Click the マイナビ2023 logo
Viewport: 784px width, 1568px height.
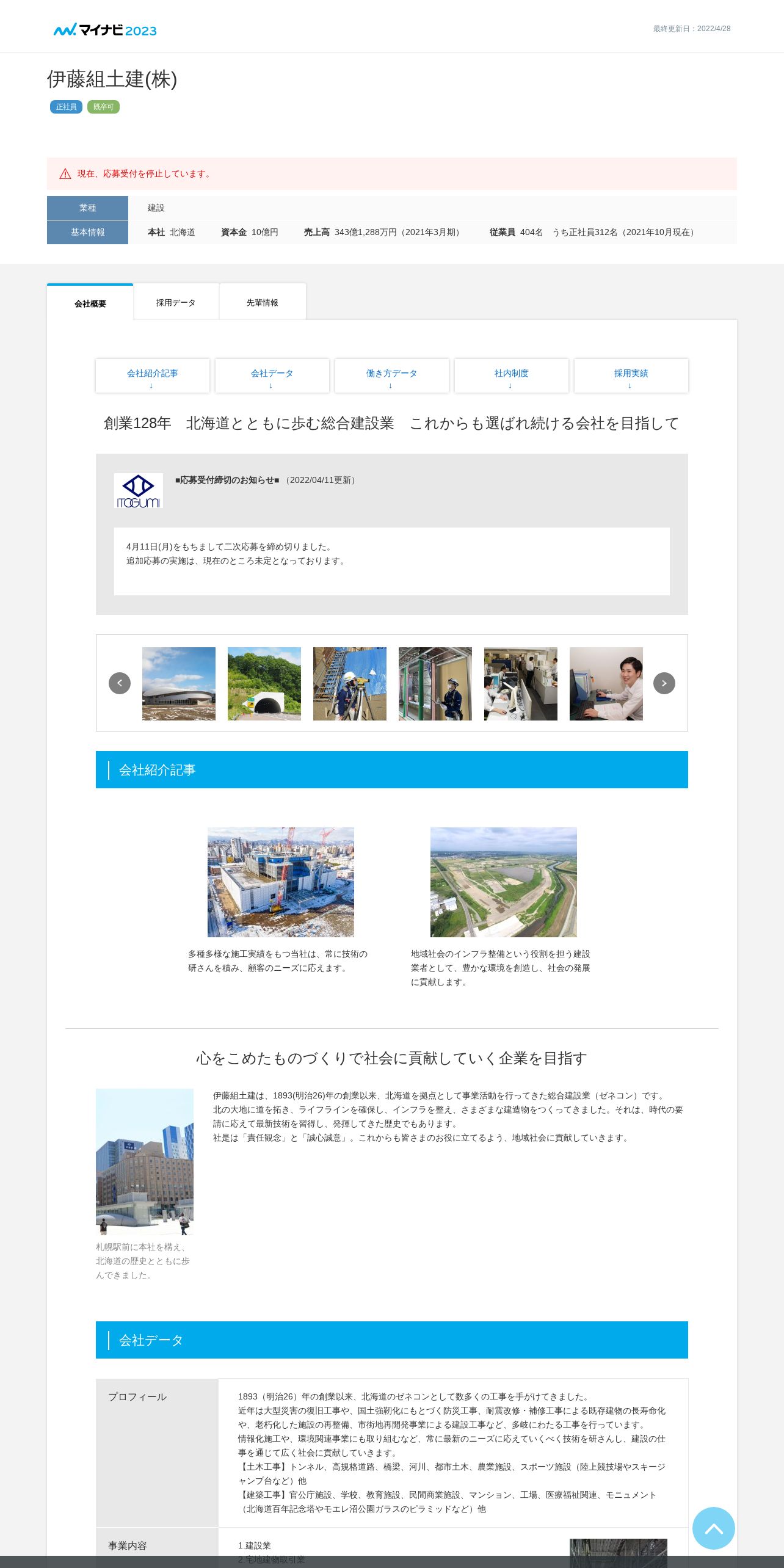pos(105,30)
